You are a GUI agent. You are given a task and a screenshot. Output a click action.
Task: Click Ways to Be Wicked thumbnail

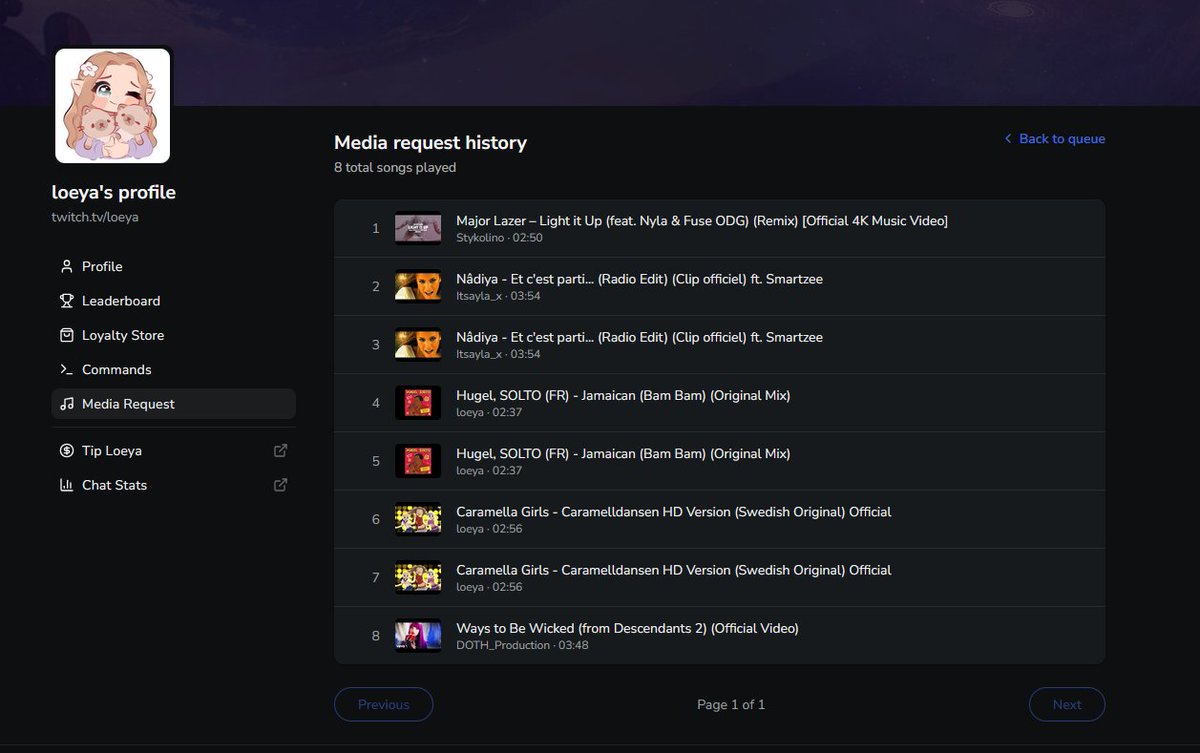click(x=418, y=635)
